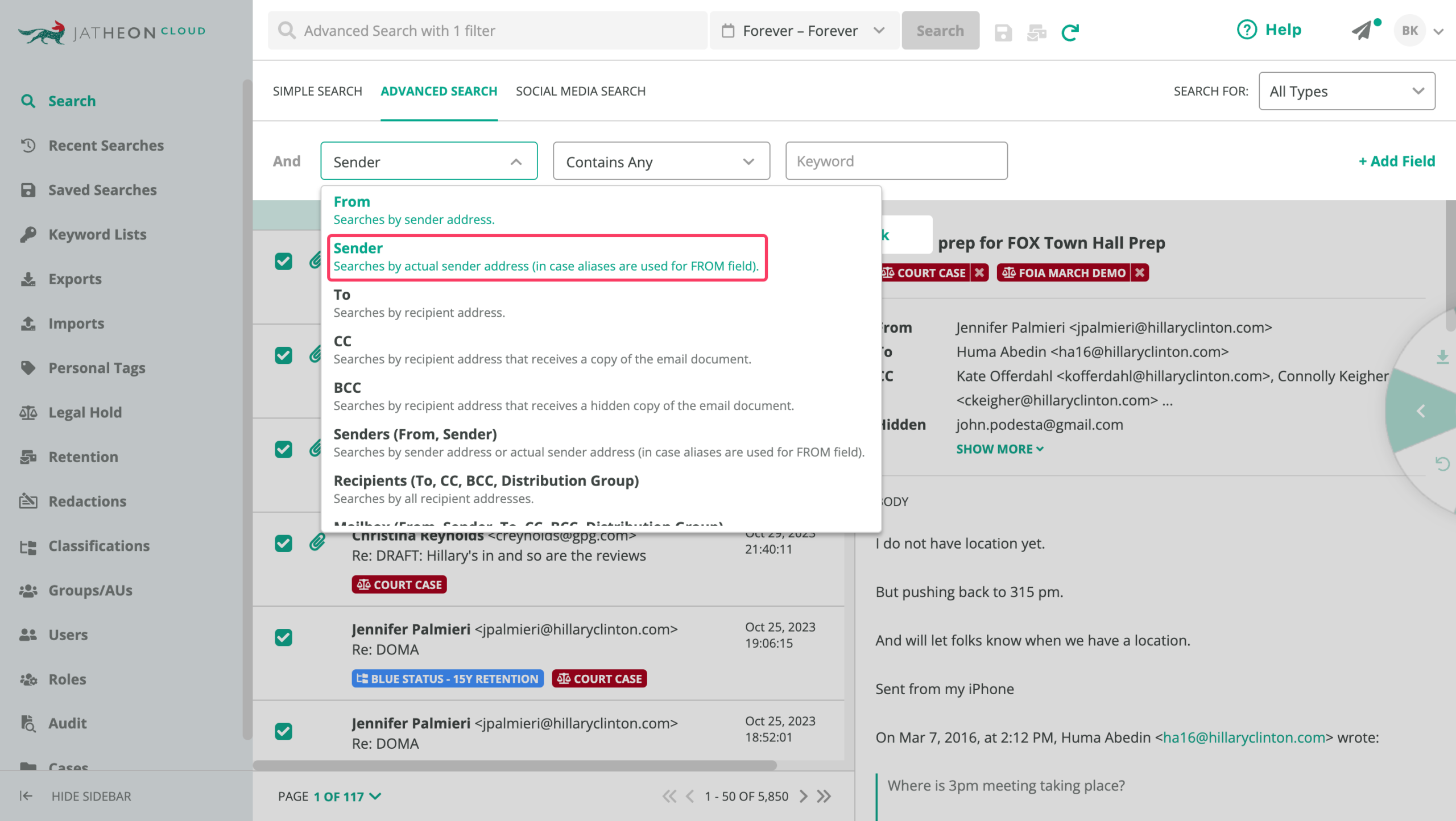The width and height of the screenshot is (1456, 821).
Task: Click the Saved Searches disk icon
Action: 28,190
